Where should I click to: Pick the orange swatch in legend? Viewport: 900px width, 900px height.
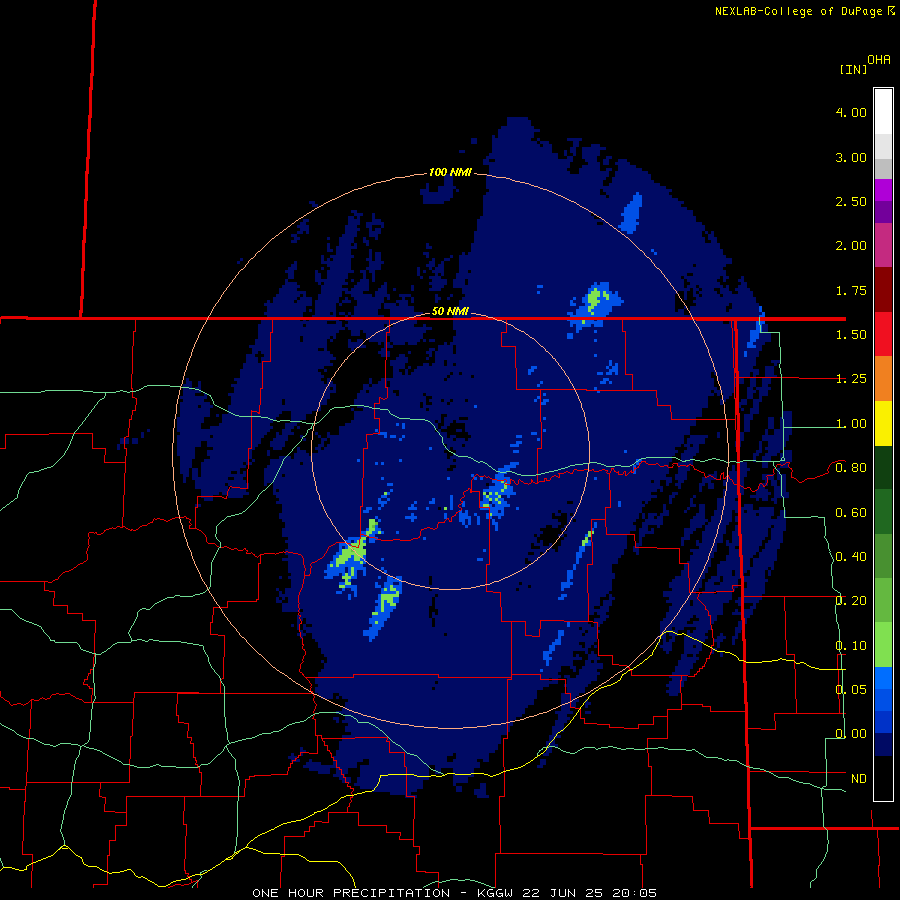pyautogui.click(x=883, y=378)
